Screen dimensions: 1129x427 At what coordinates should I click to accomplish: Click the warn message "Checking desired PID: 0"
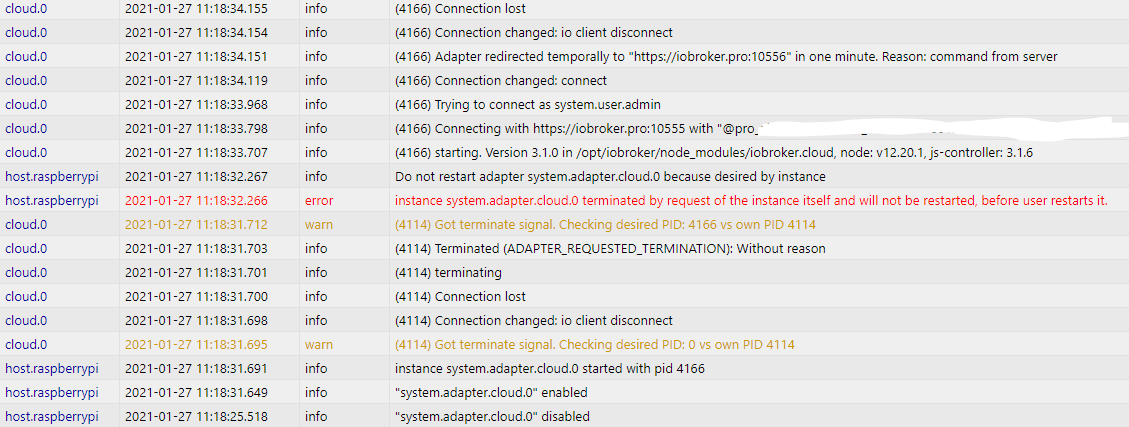tap(595, 344)
